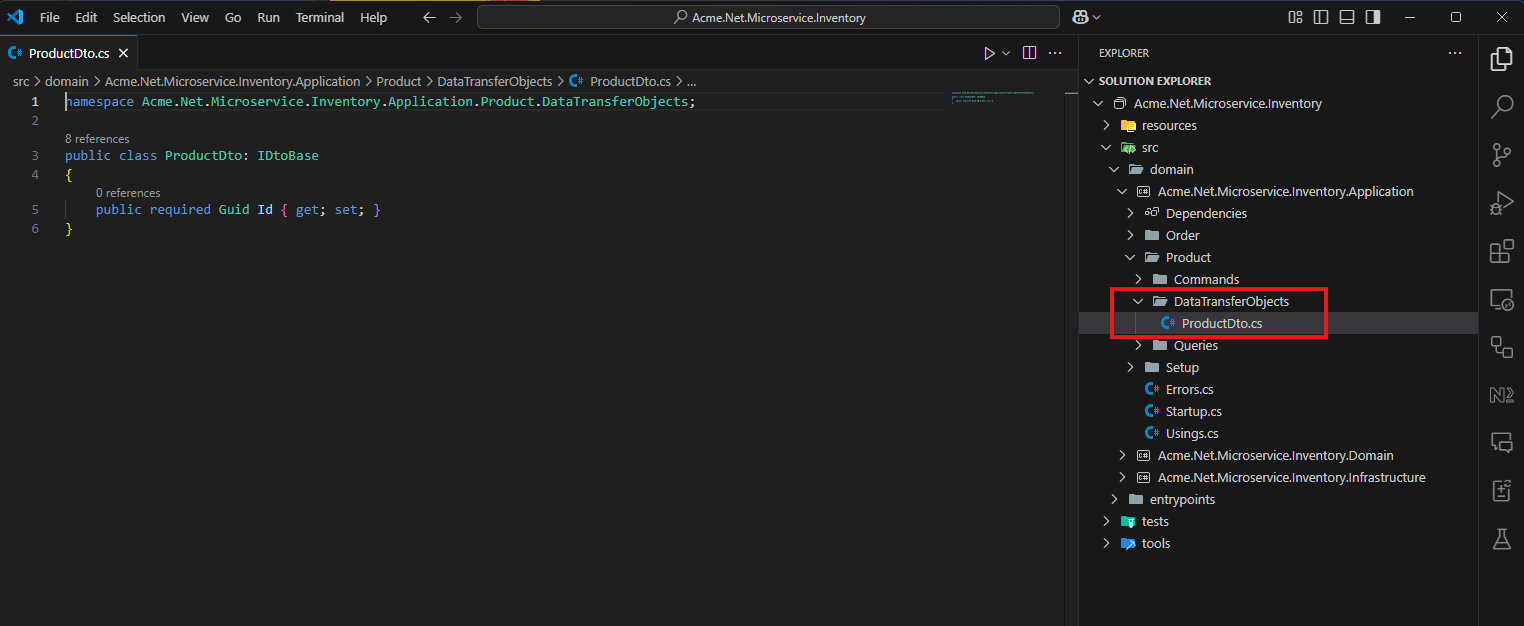The image size is (1524, 626).
Task: Go back with the left arrow
Action: point(429,17)
